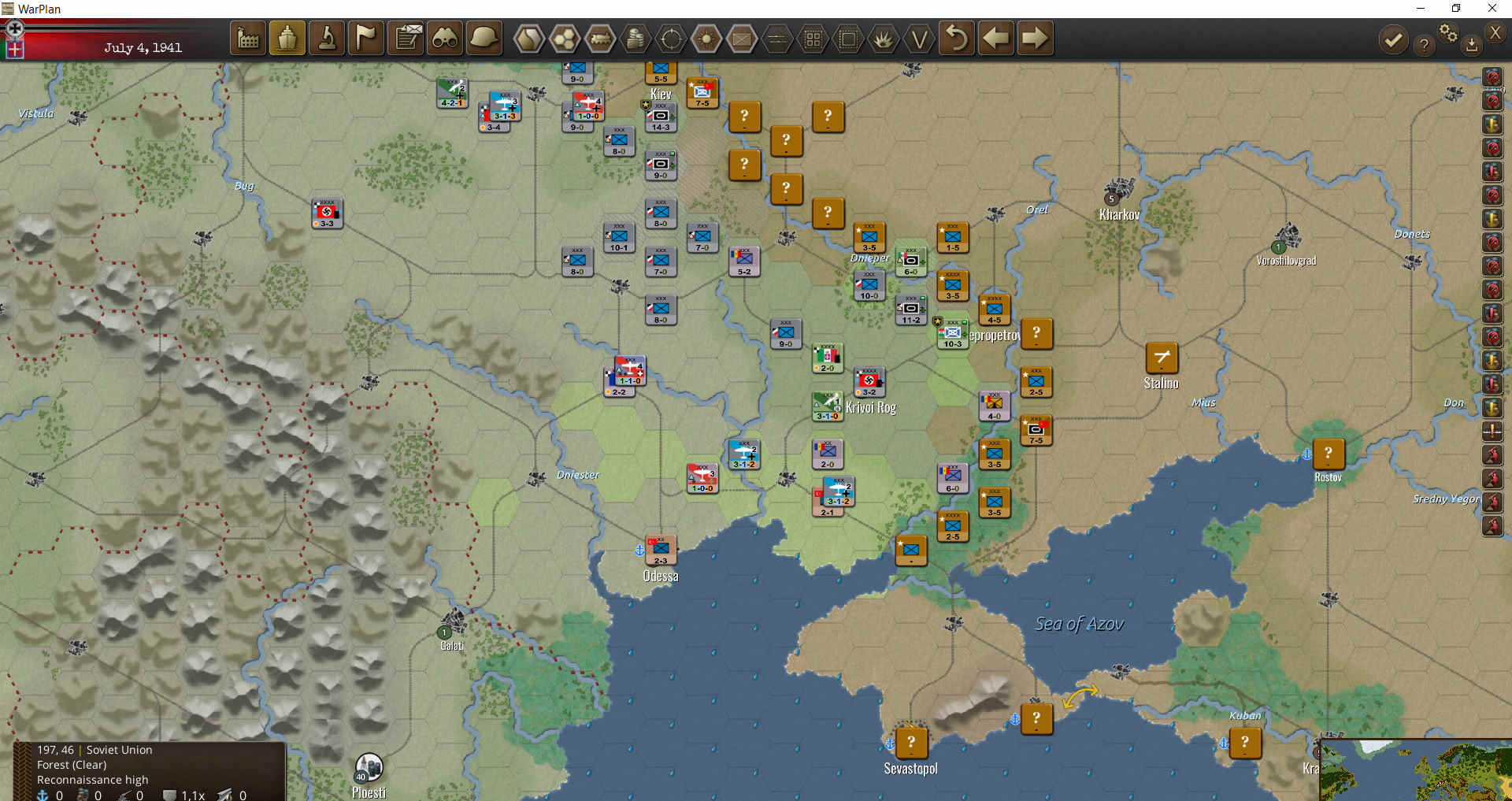Viewport: 1512px width, 801px height.
Task: Click the WarPlan title bar text
Action: pyautogui.click(x=39, y=9)
